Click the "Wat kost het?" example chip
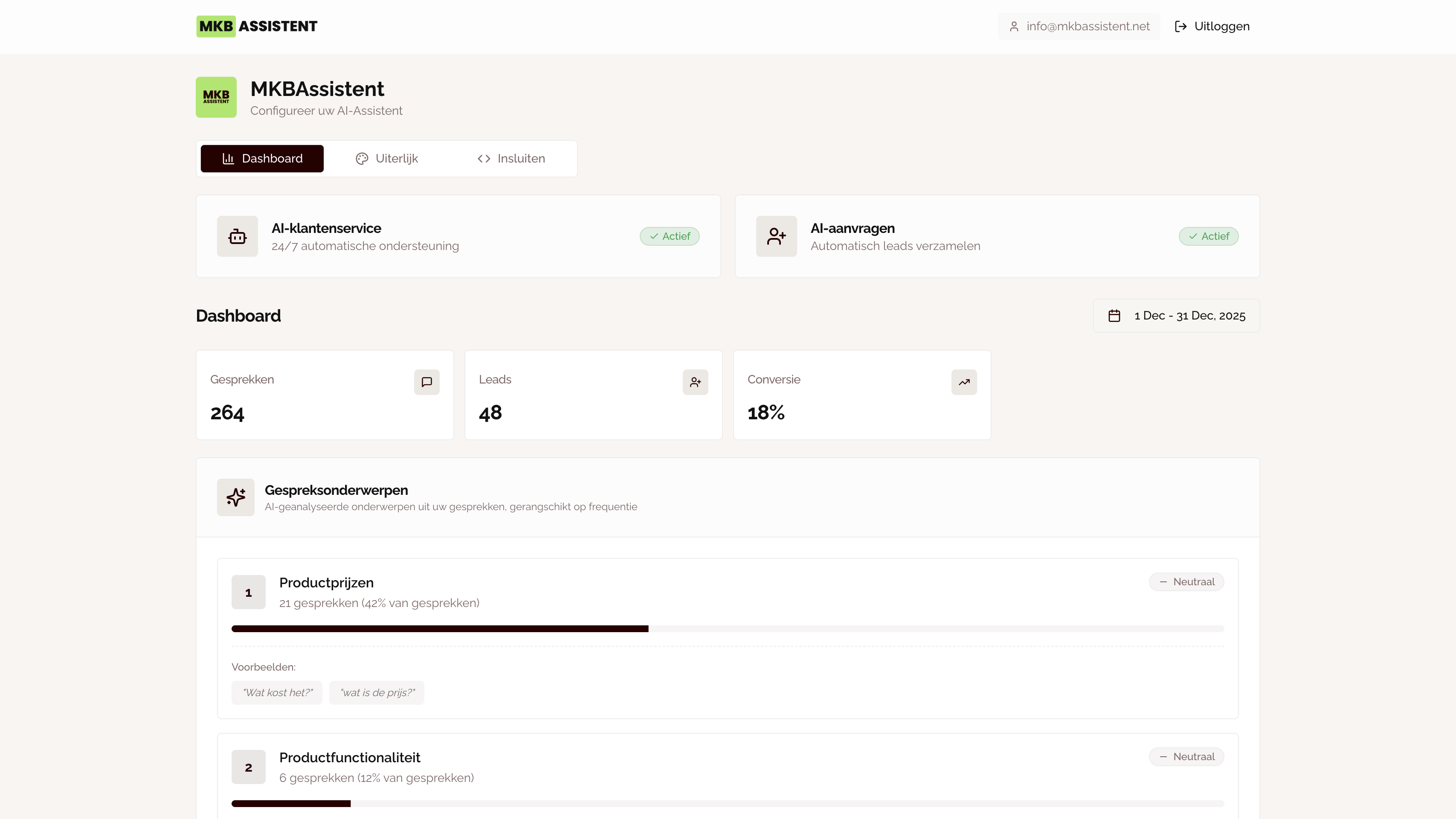This screenshot has width=1456, height=819. [x=277, y=693]
